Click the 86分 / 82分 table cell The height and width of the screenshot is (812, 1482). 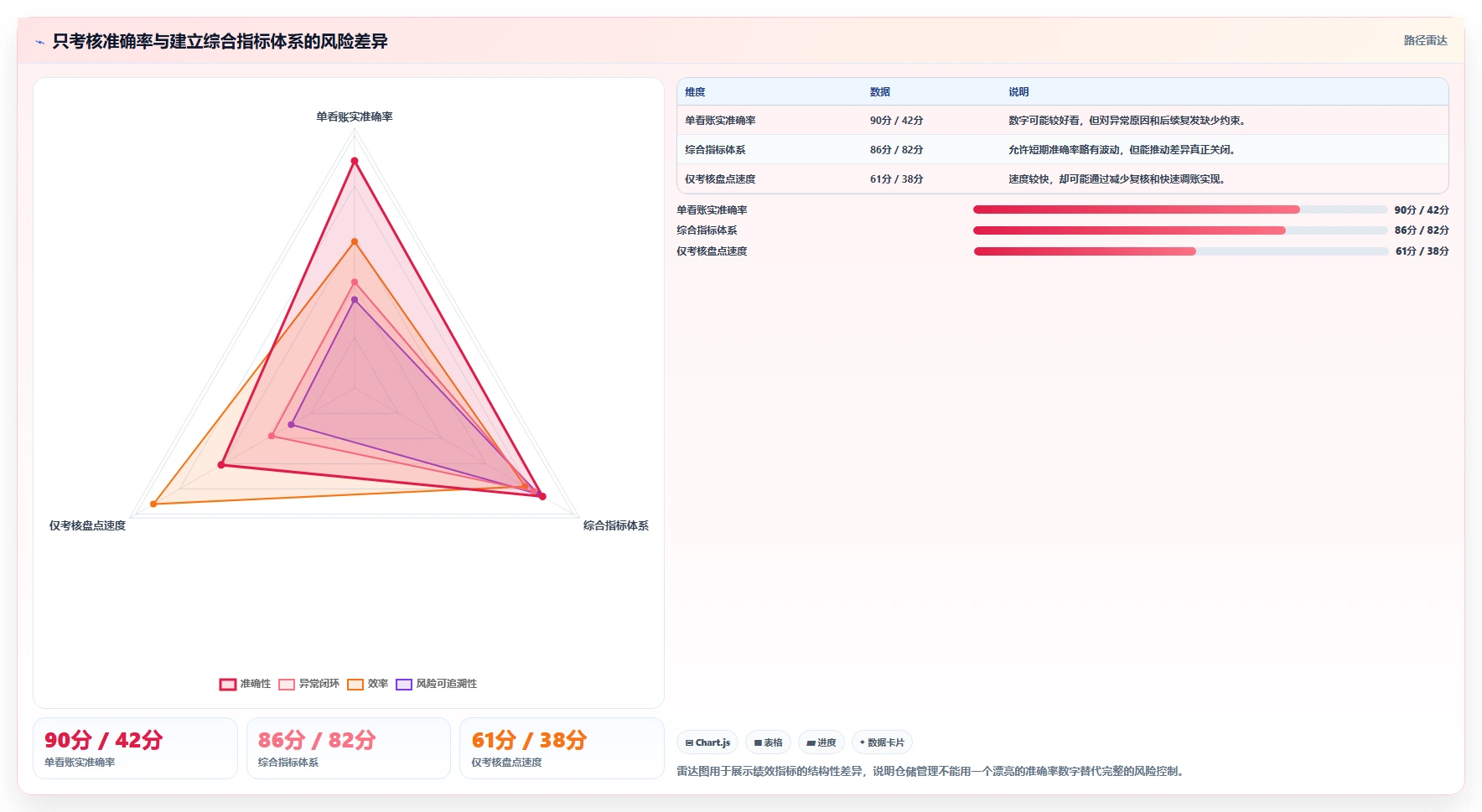(896, 150)
